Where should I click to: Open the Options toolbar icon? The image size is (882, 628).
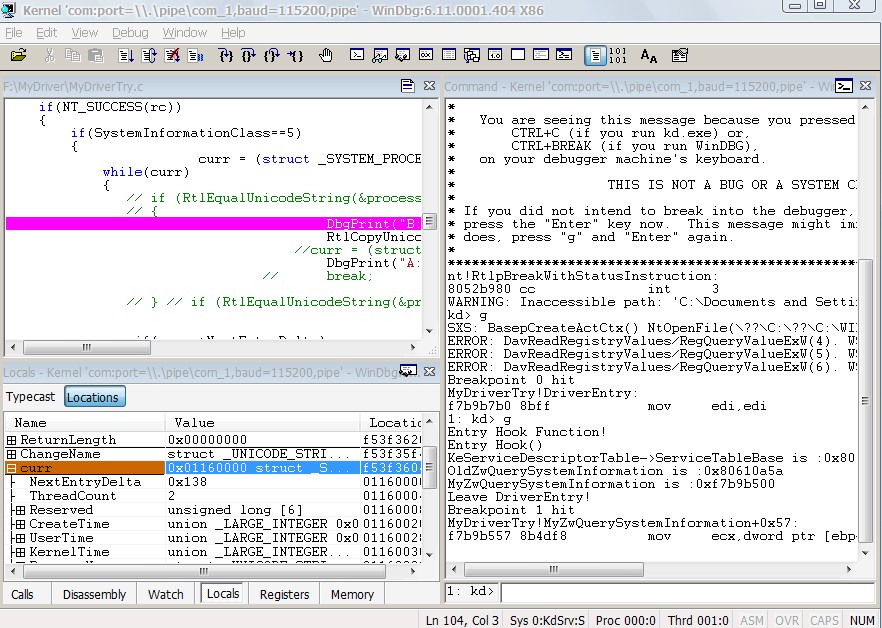point(680,55)
